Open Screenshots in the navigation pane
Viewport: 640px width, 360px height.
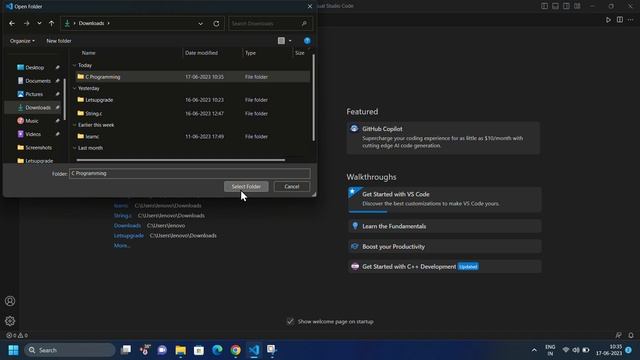click(x=38, y=148)
